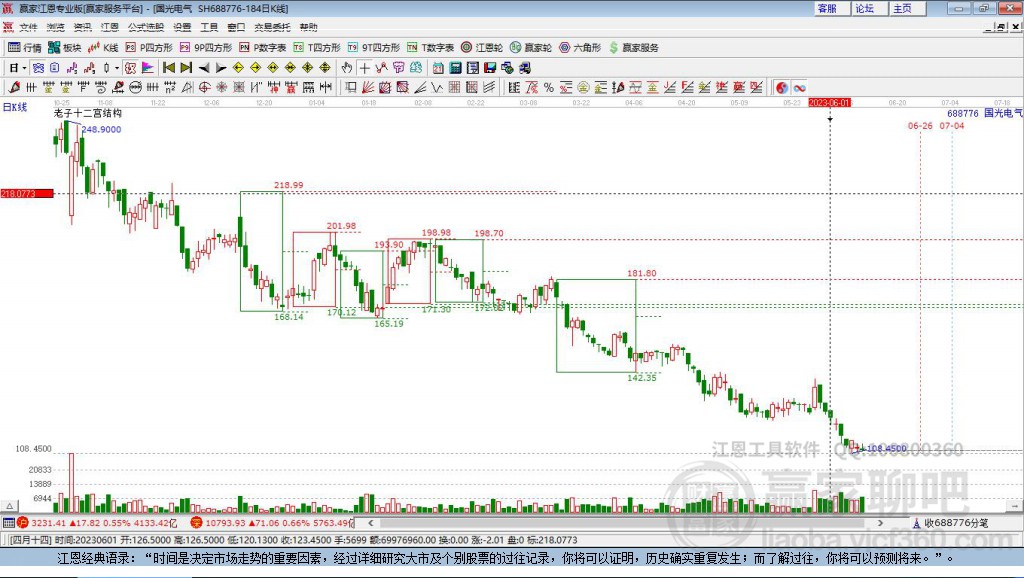This screenshot has width=1024, height=578.
Task: Click the status bar grid icon
Action: (x=8, y=522)
